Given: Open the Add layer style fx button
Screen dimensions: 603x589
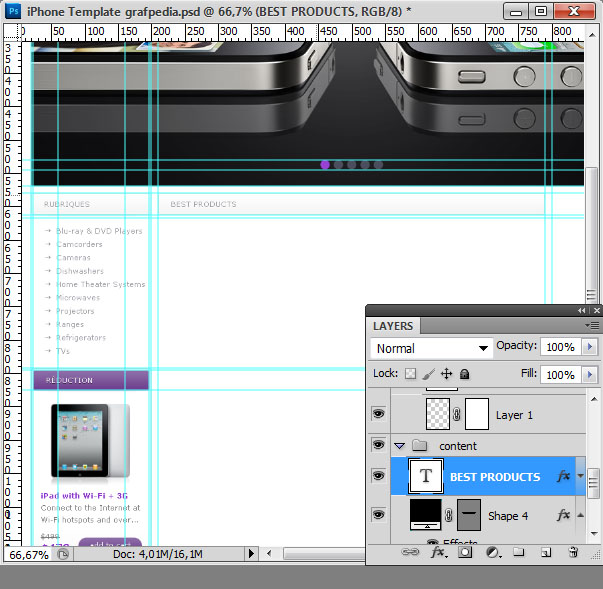Looking at the screenshot, I should tap(438, 552).
